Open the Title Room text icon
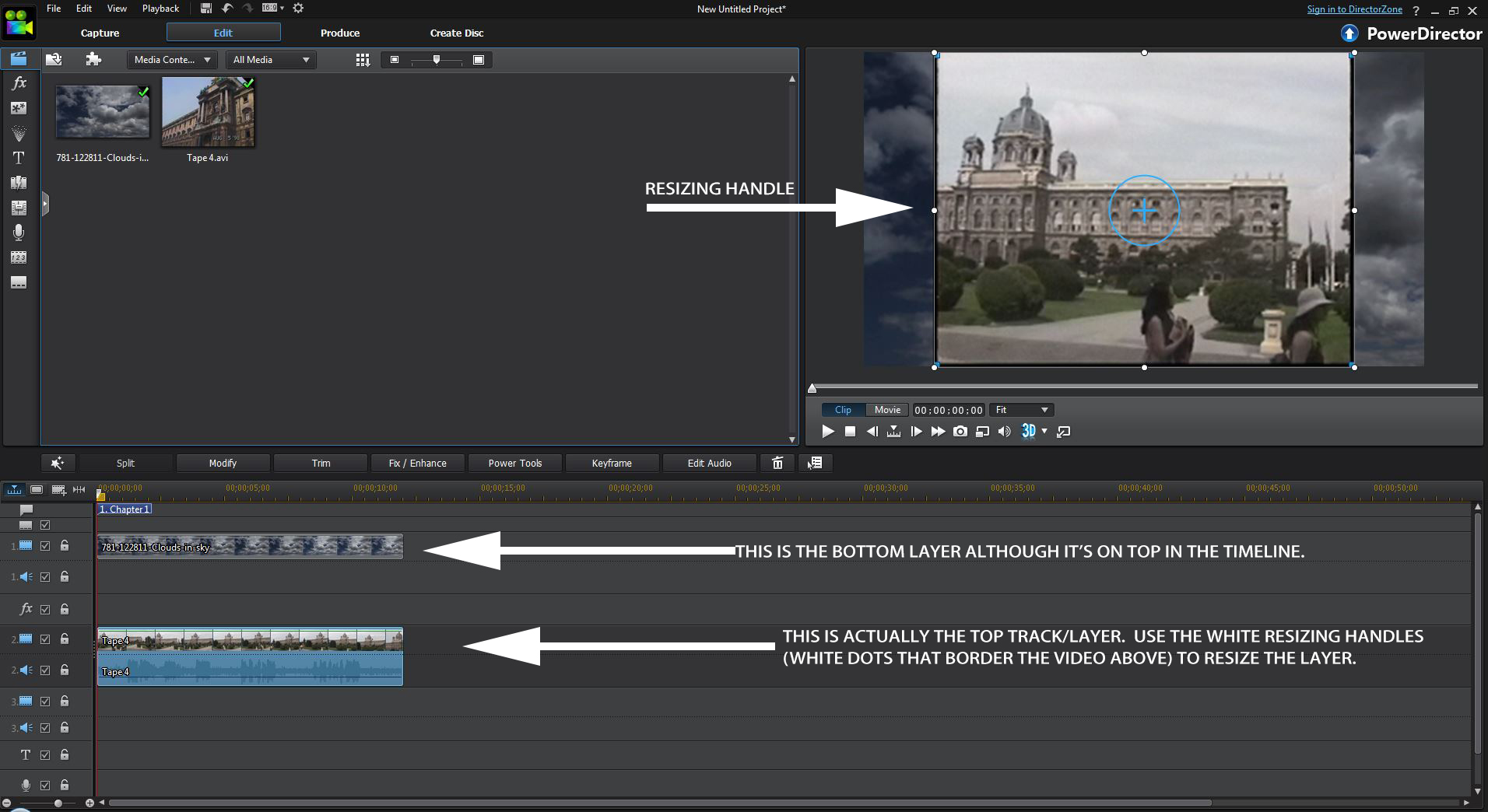This screenshot has width=1488, height=812. 19,158
